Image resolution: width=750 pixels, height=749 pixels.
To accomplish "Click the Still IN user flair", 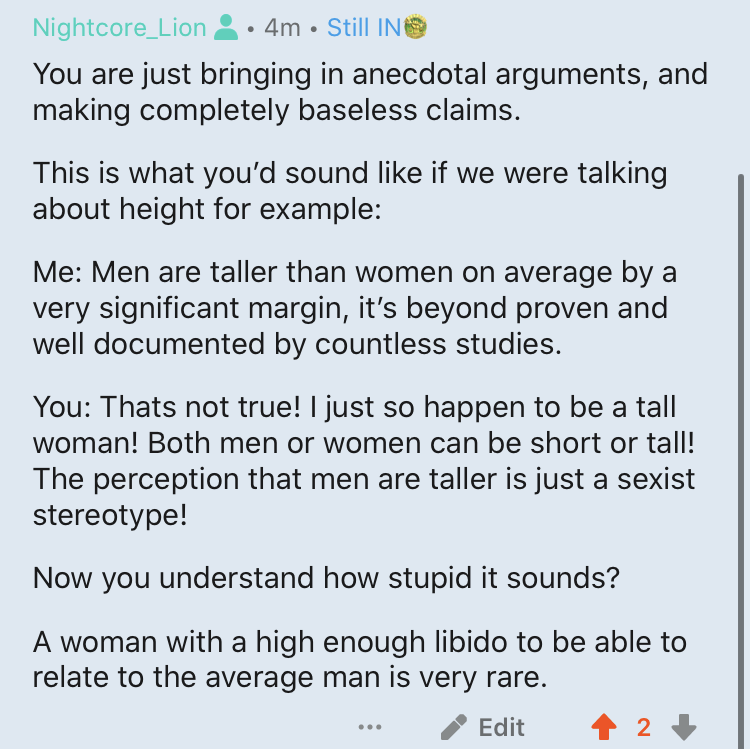I will tap(363, 27).
